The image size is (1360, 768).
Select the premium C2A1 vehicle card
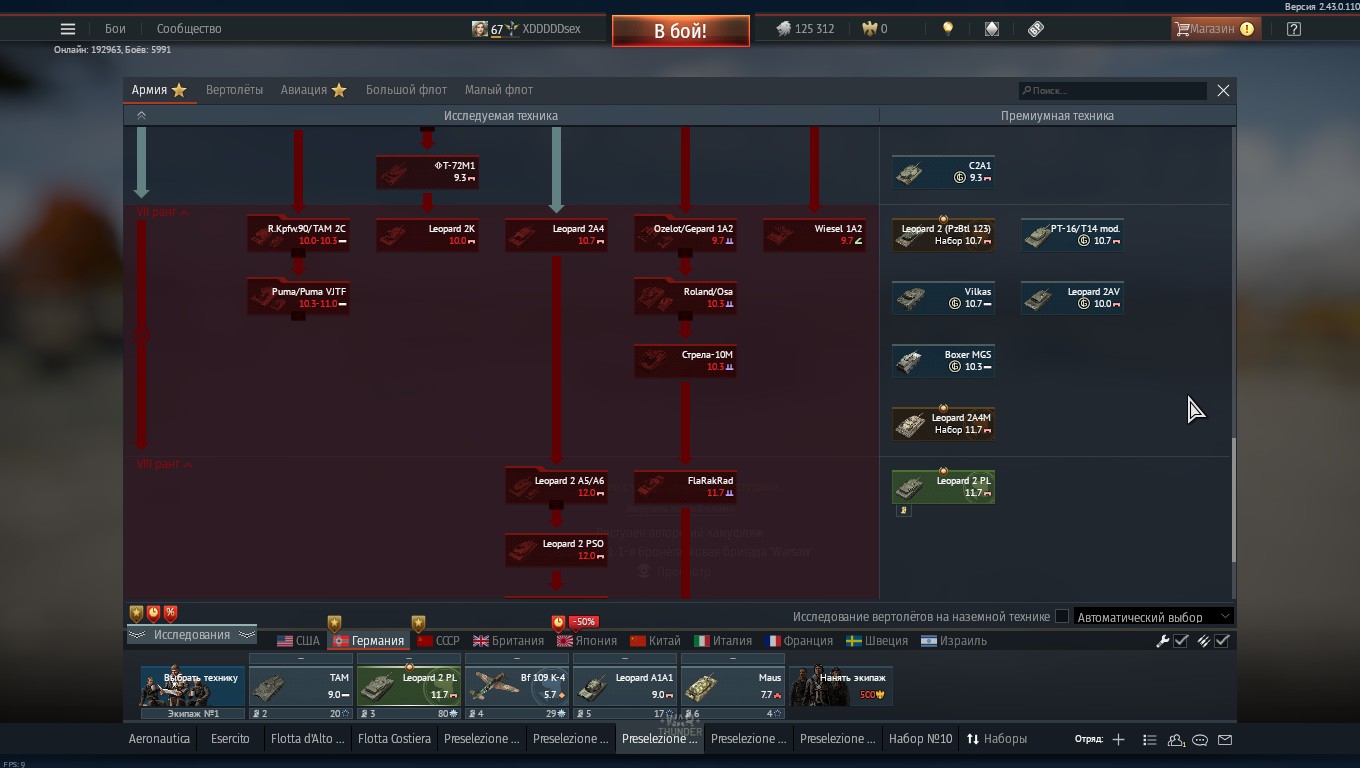click(943, 172)
